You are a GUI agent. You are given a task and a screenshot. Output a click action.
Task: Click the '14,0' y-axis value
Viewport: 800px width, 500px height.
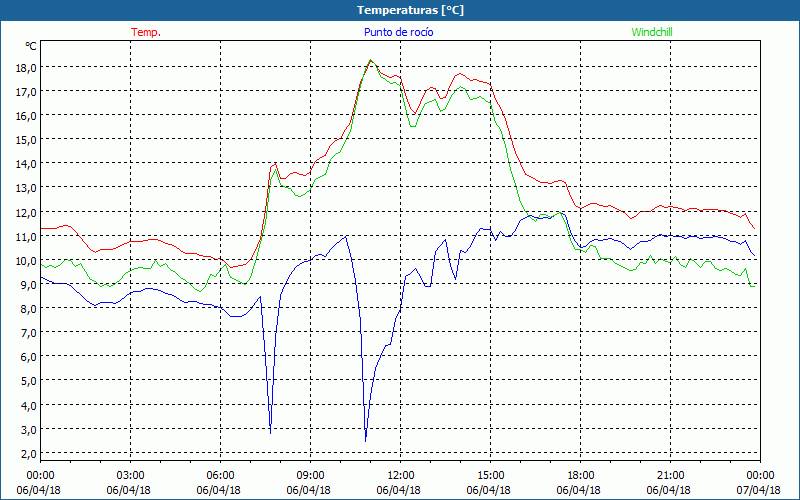click(26, 164)
